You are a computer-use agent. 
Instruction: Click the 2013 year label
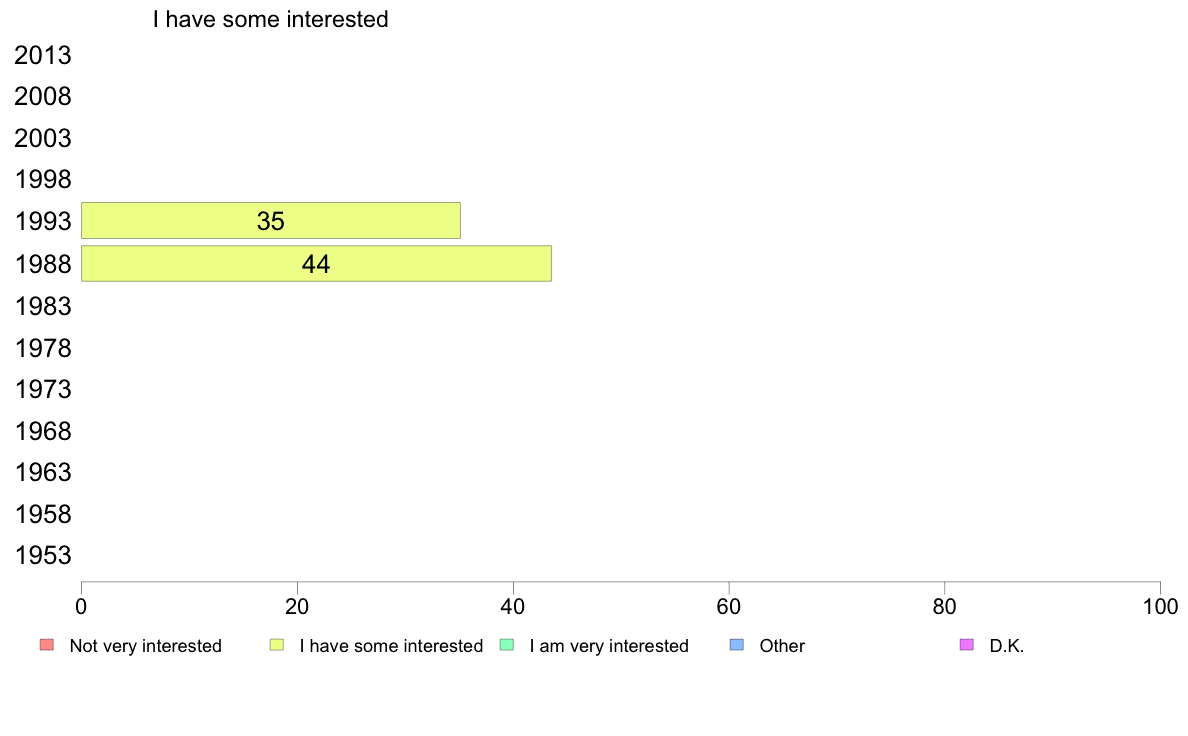42,55
